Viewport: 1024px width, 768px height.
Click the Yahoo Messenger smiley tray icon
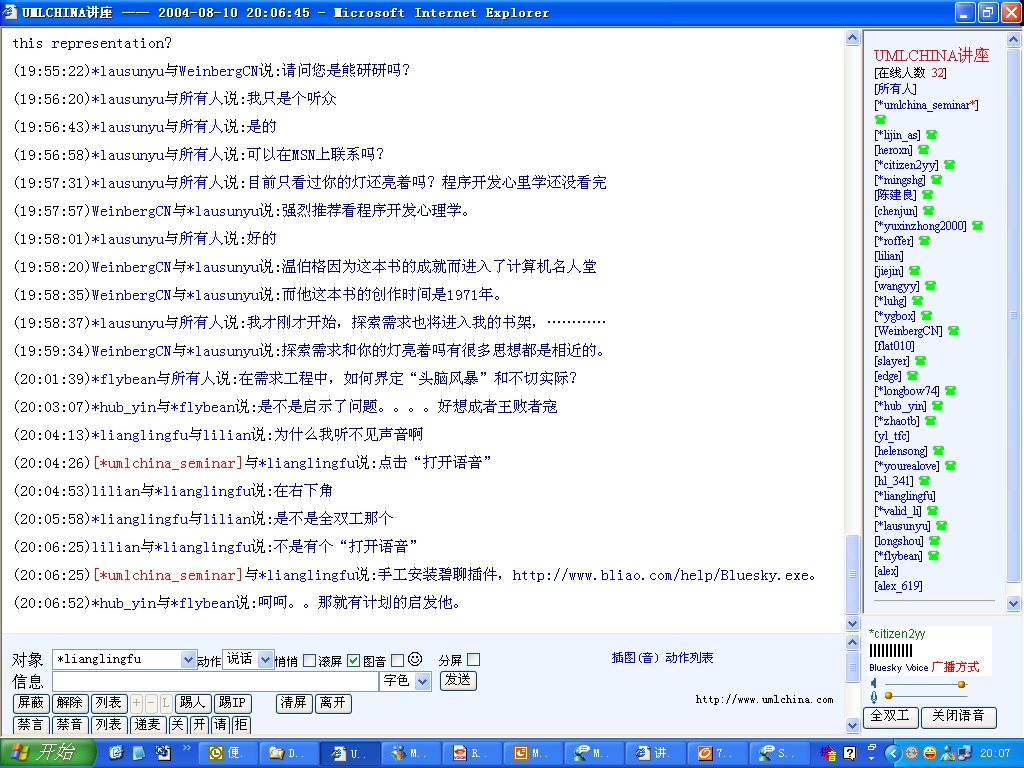(929, 753)
